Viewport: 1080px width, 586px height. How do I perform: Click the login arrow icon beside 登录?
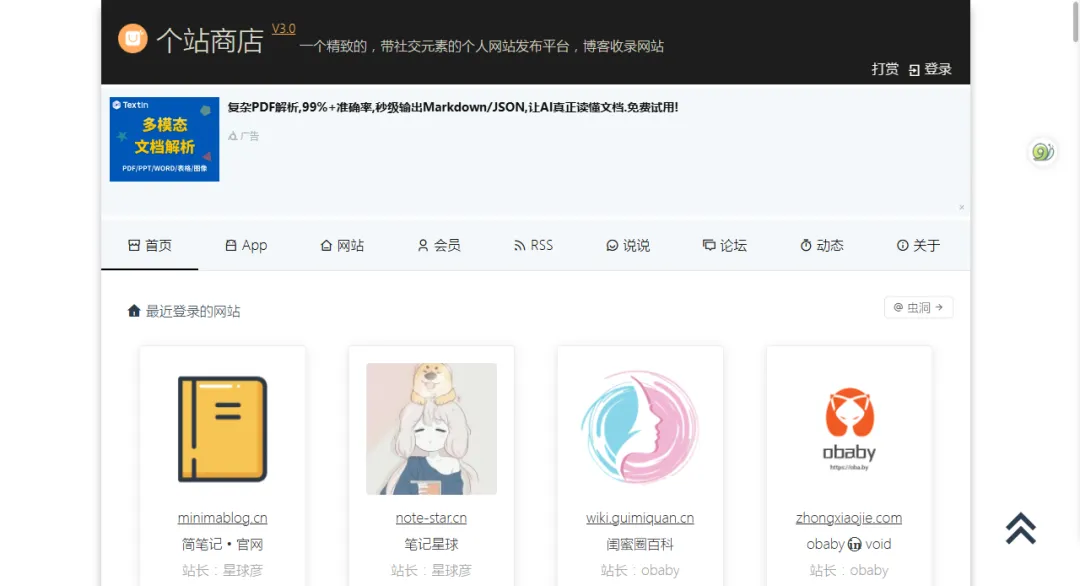tap(914, 70)
